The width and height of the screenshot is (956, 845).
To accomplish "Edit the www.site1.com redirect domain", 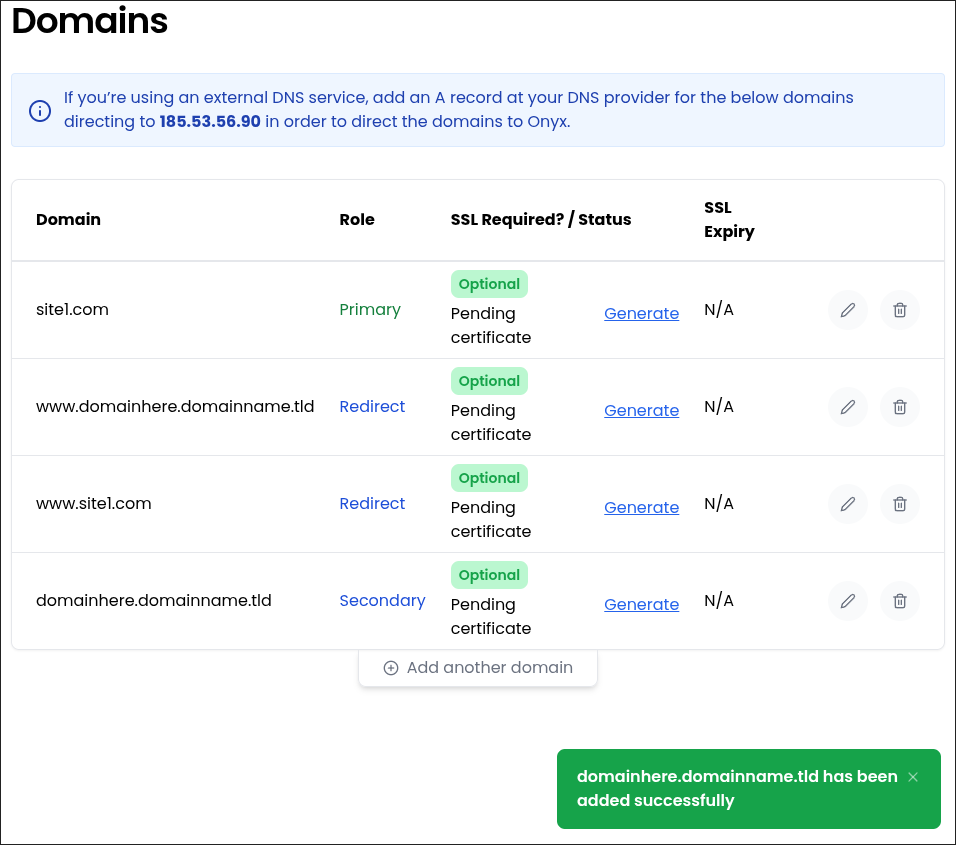I will click(847, 504).
